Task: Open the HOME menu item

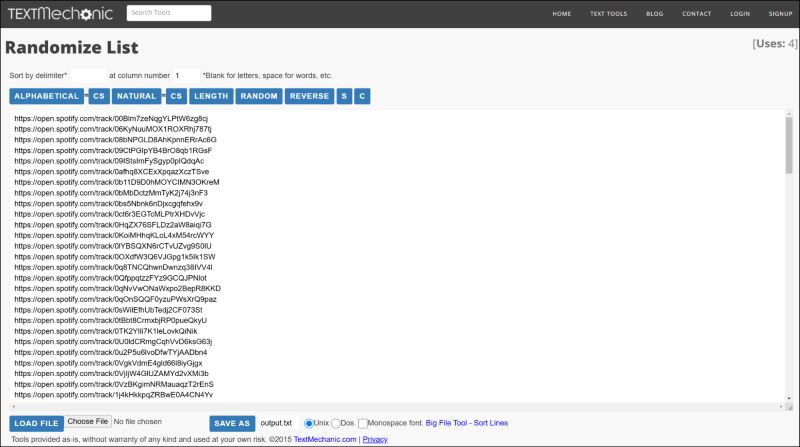Action: coord(562,14)
